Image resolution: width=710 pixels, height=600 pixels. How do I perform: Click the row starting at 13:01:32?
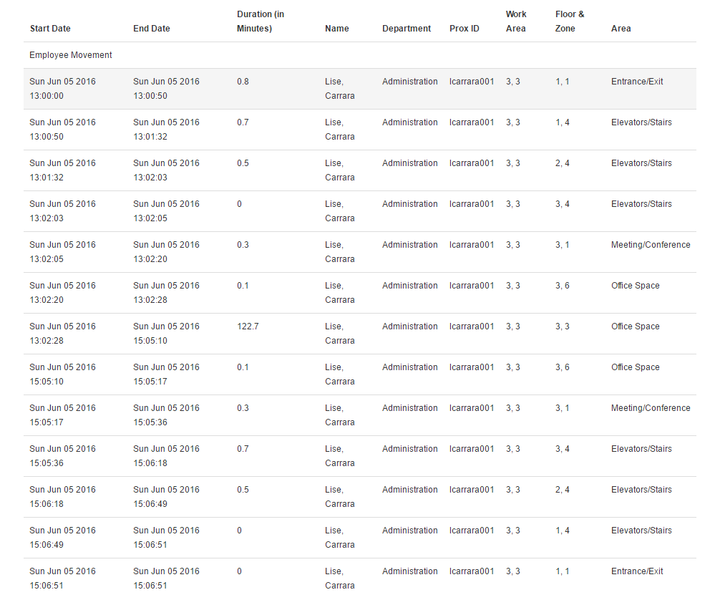coord(360,170)
